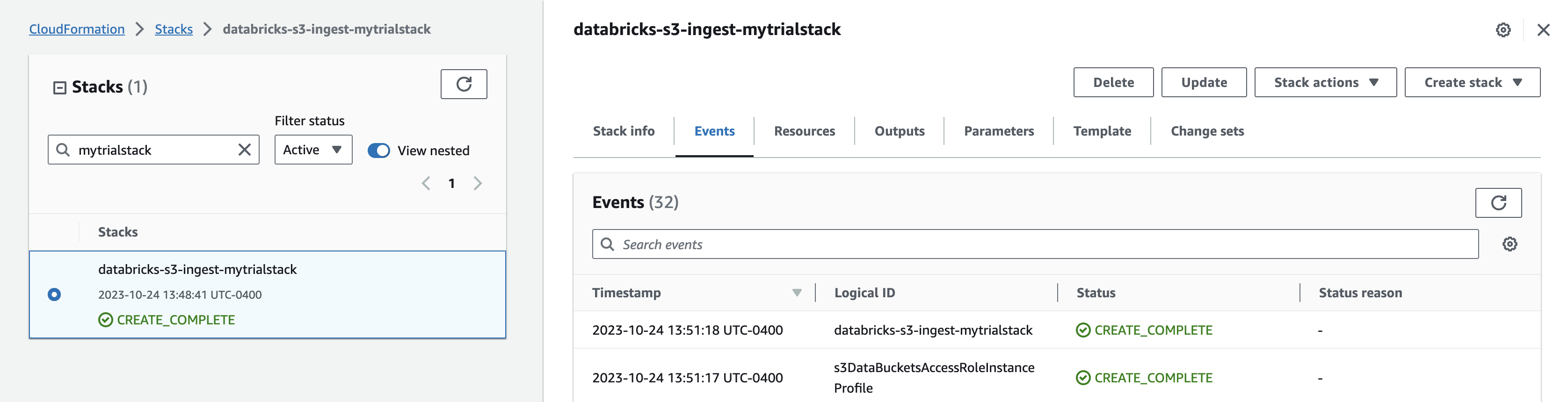Viewport: 1568px width, 402px height.
Task: Click page number 1 in pagination
Action: pos(452,183)
